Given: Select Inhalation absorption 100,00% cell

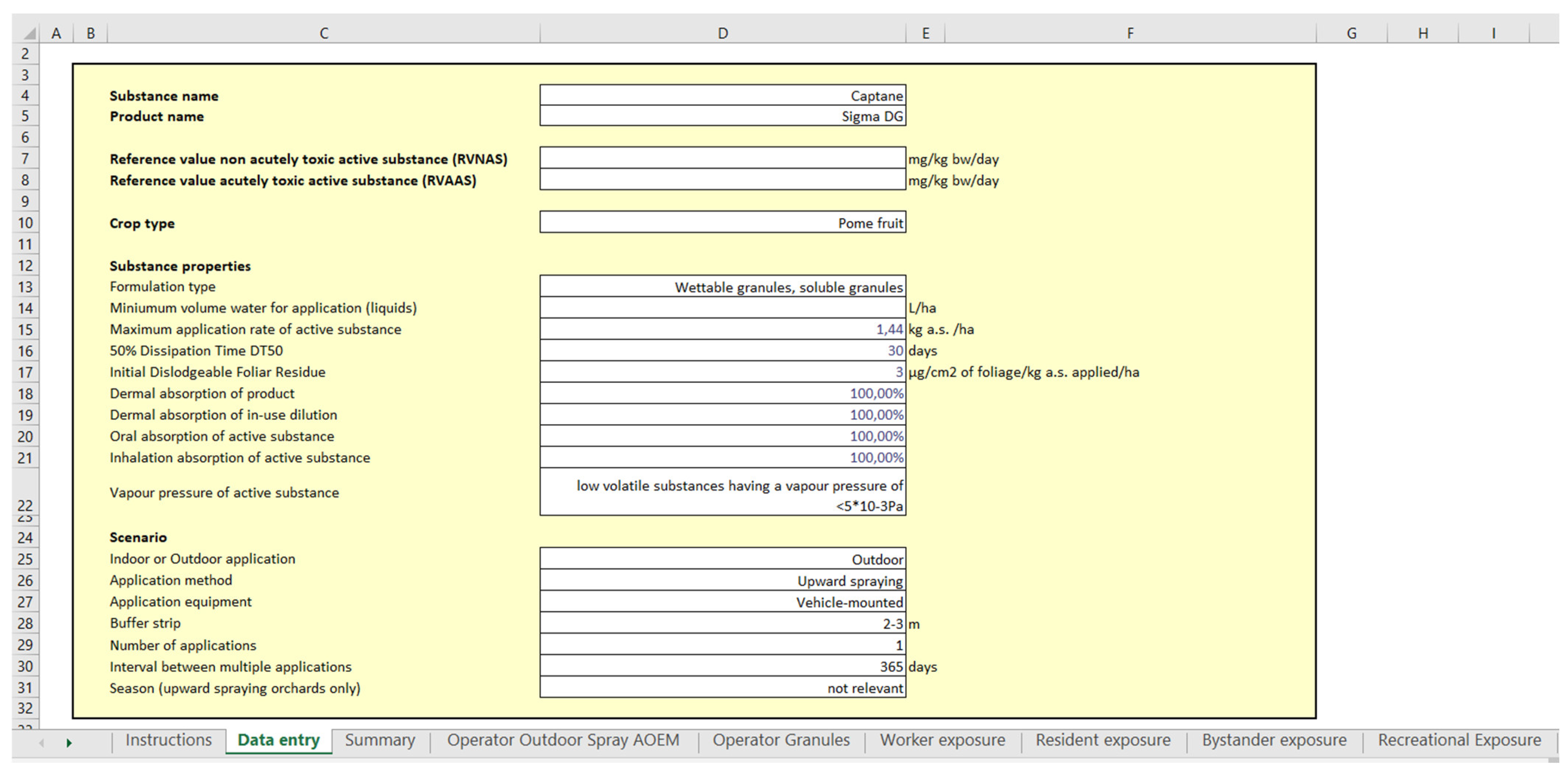Looking at the screenshot, I should point(723,457).
